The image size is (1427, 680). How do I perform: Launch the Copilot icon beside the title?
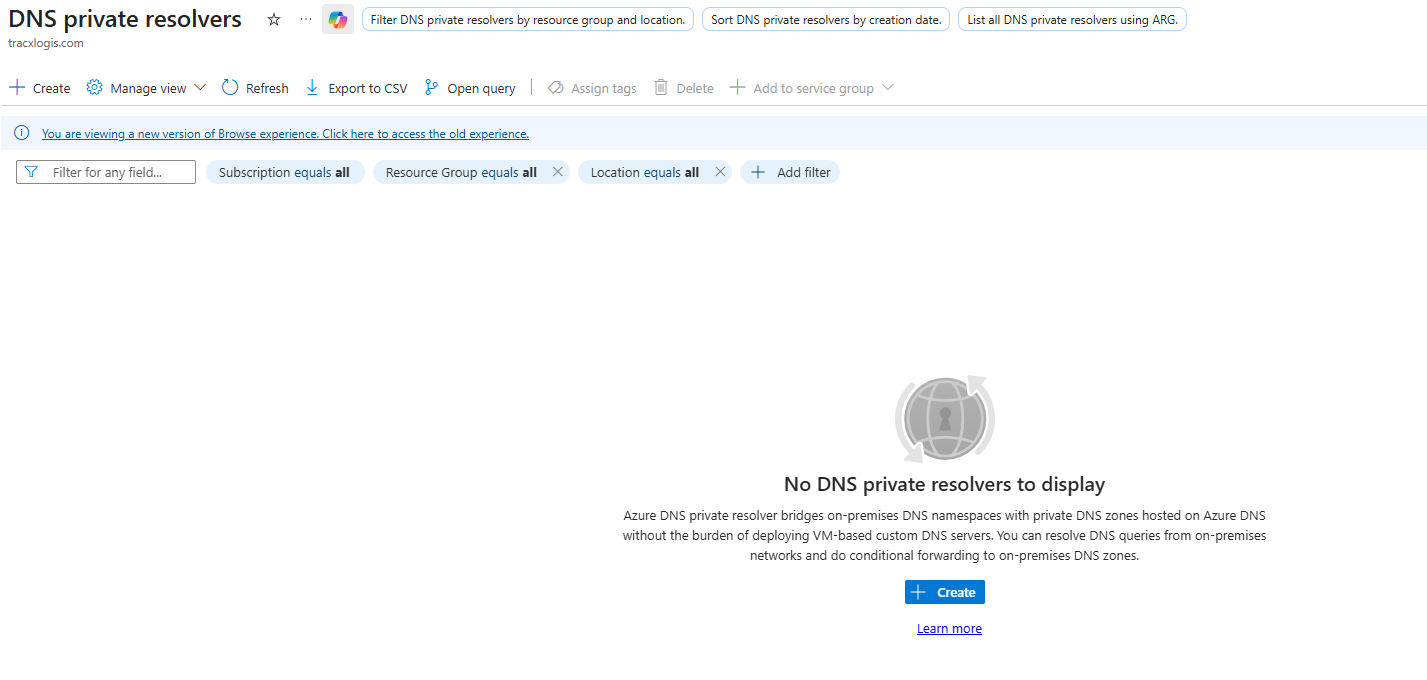click(x=338, y=20)
